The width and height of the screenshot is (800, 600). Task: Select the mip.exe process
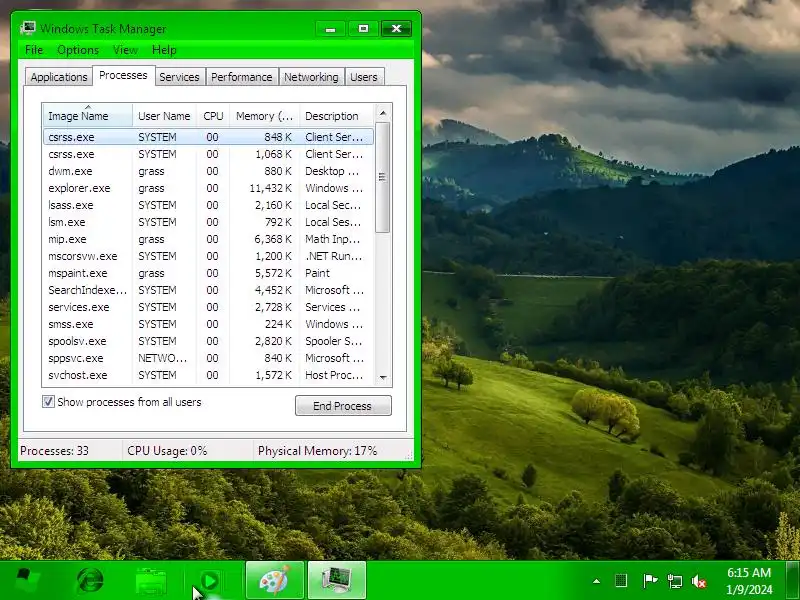[209, 239]
